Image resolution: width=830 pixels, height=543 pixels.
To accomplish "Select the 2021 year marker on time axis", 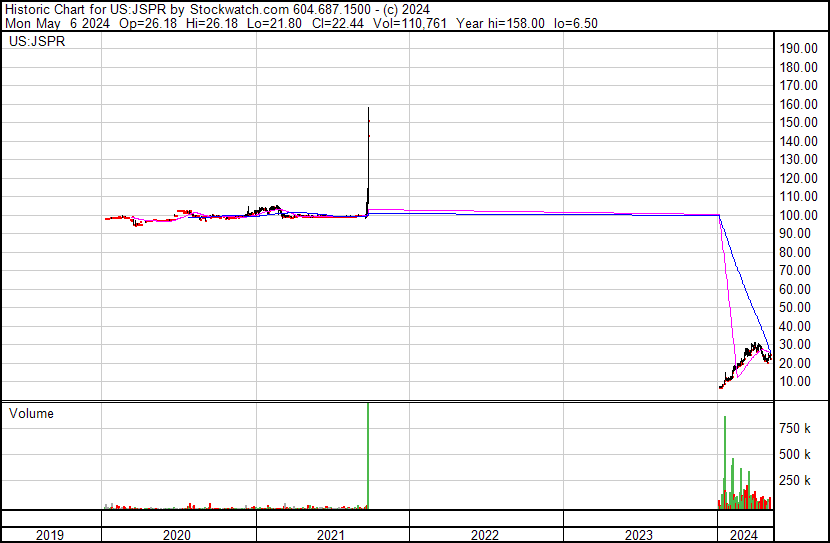I will (x=331, y=534).
